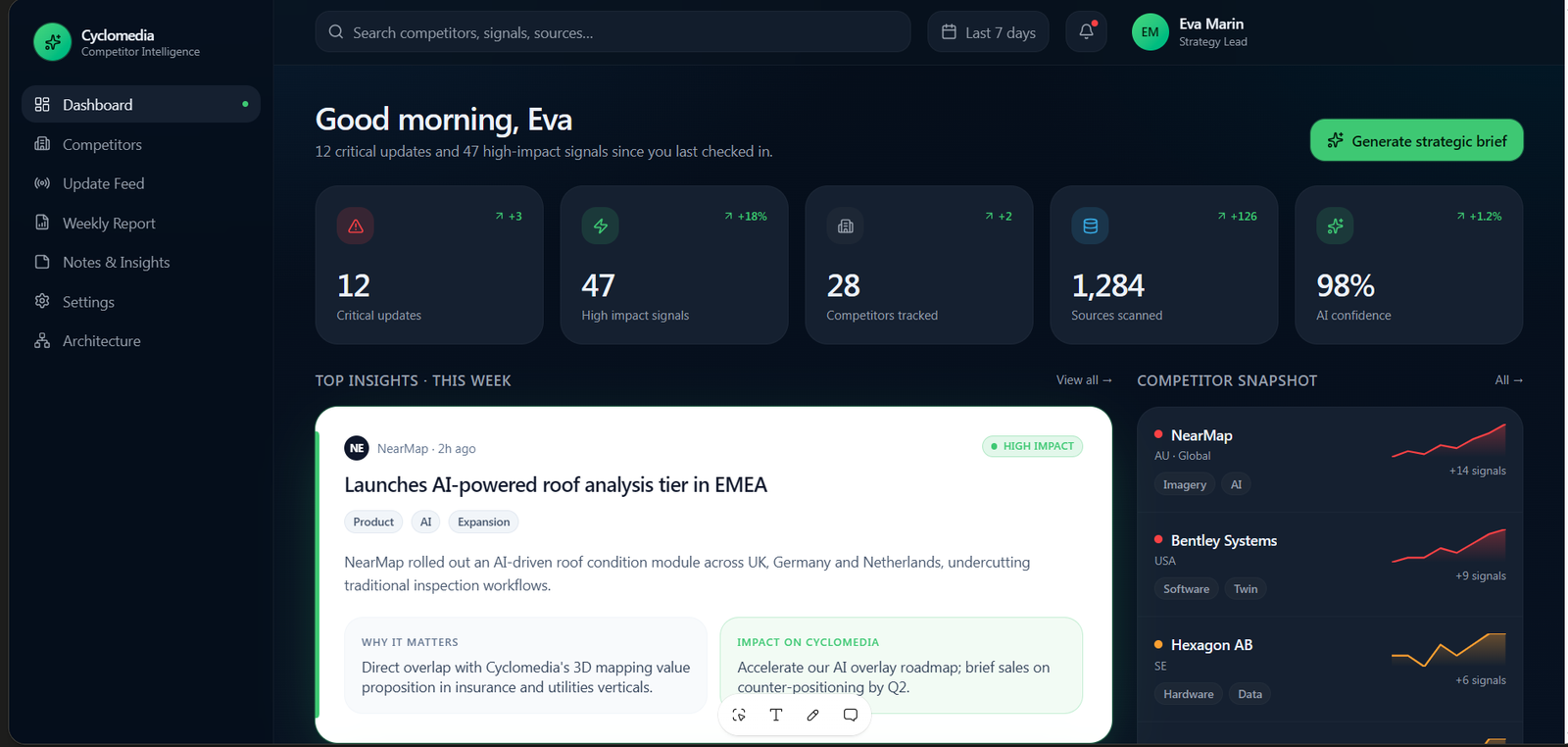Open Eva Marin profile name
The height and width of the screenshot is (747, 1568).
point(1211,24)
